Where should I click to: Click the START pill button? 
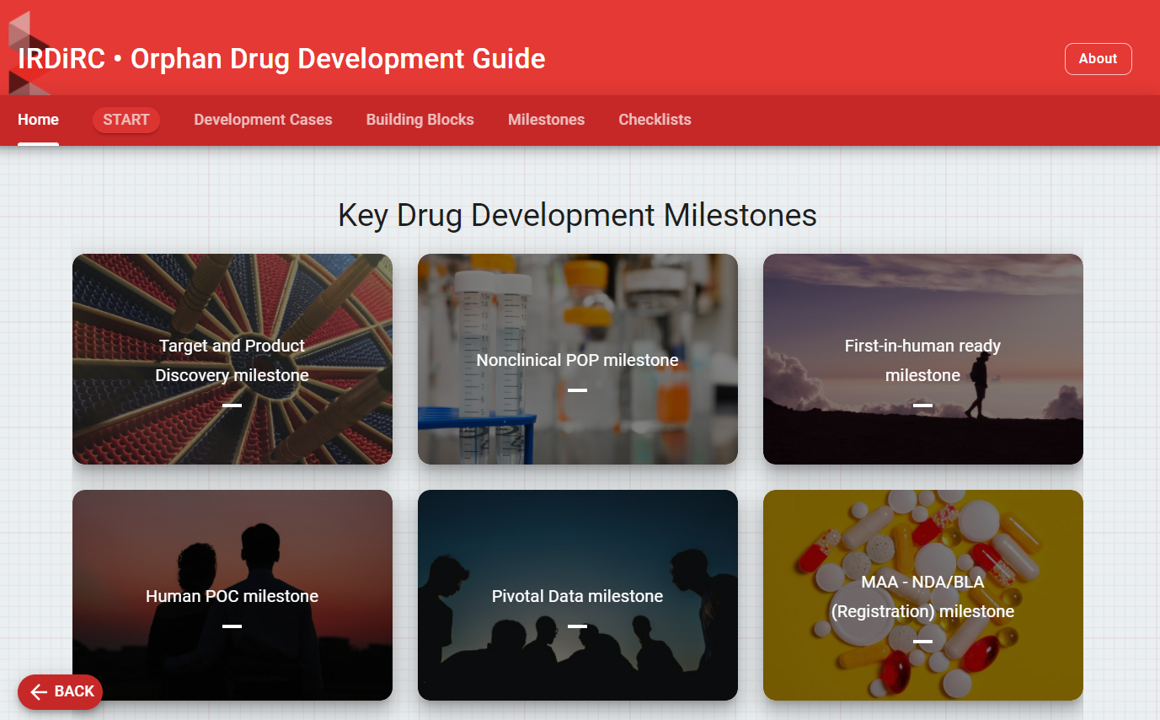point(126,120)
